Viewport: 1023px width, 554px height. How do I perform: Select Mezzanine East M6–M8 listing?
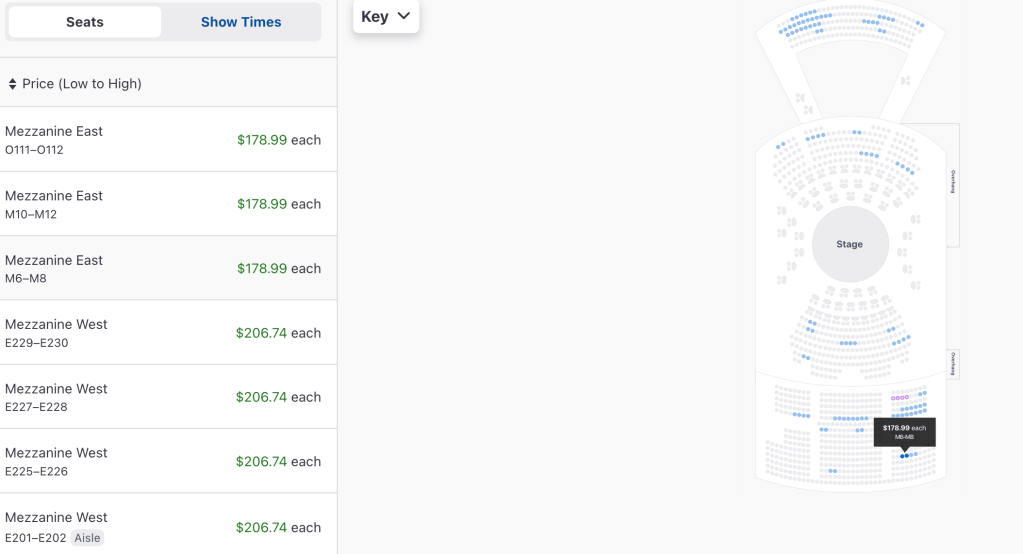pos(163,268)
